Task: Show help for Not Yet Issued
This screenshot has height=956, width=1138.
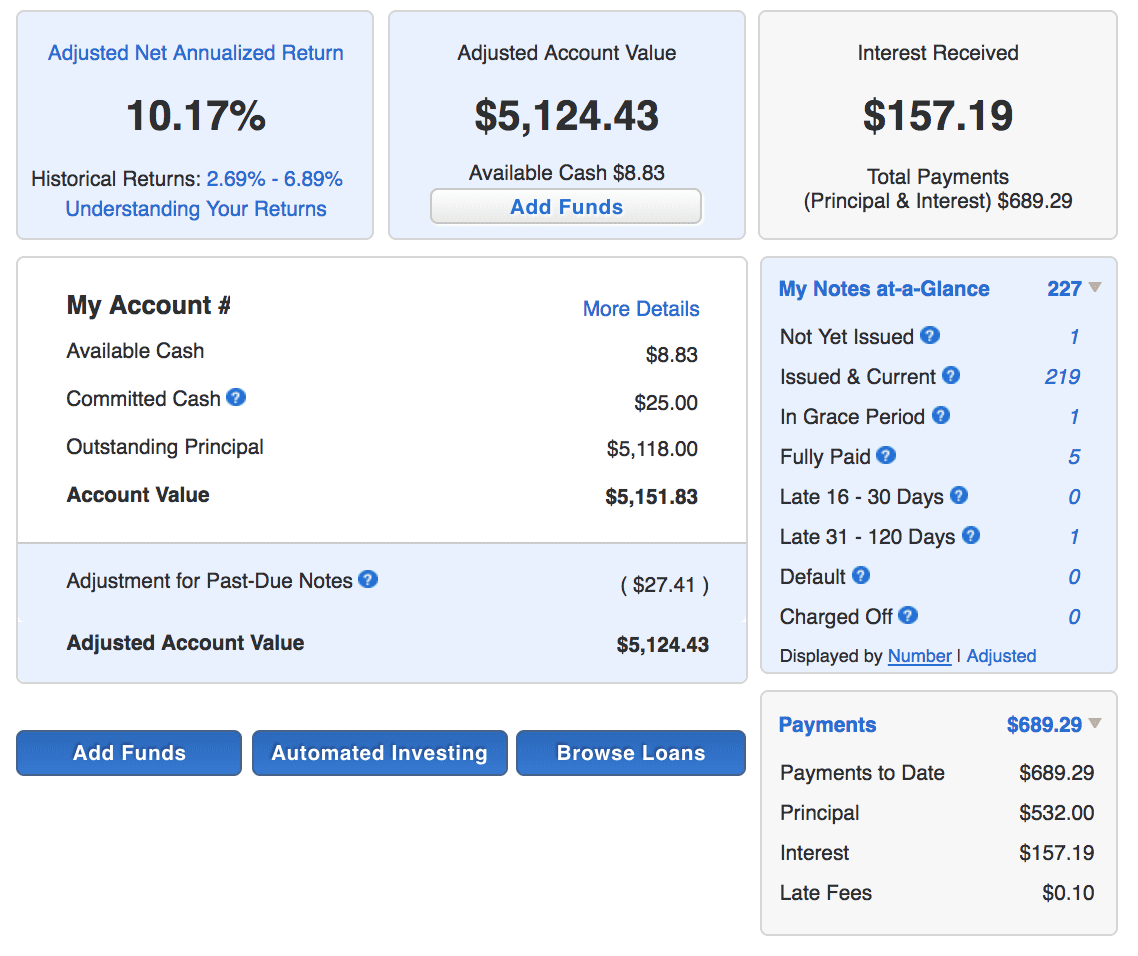Action: (x=930, y=335)
